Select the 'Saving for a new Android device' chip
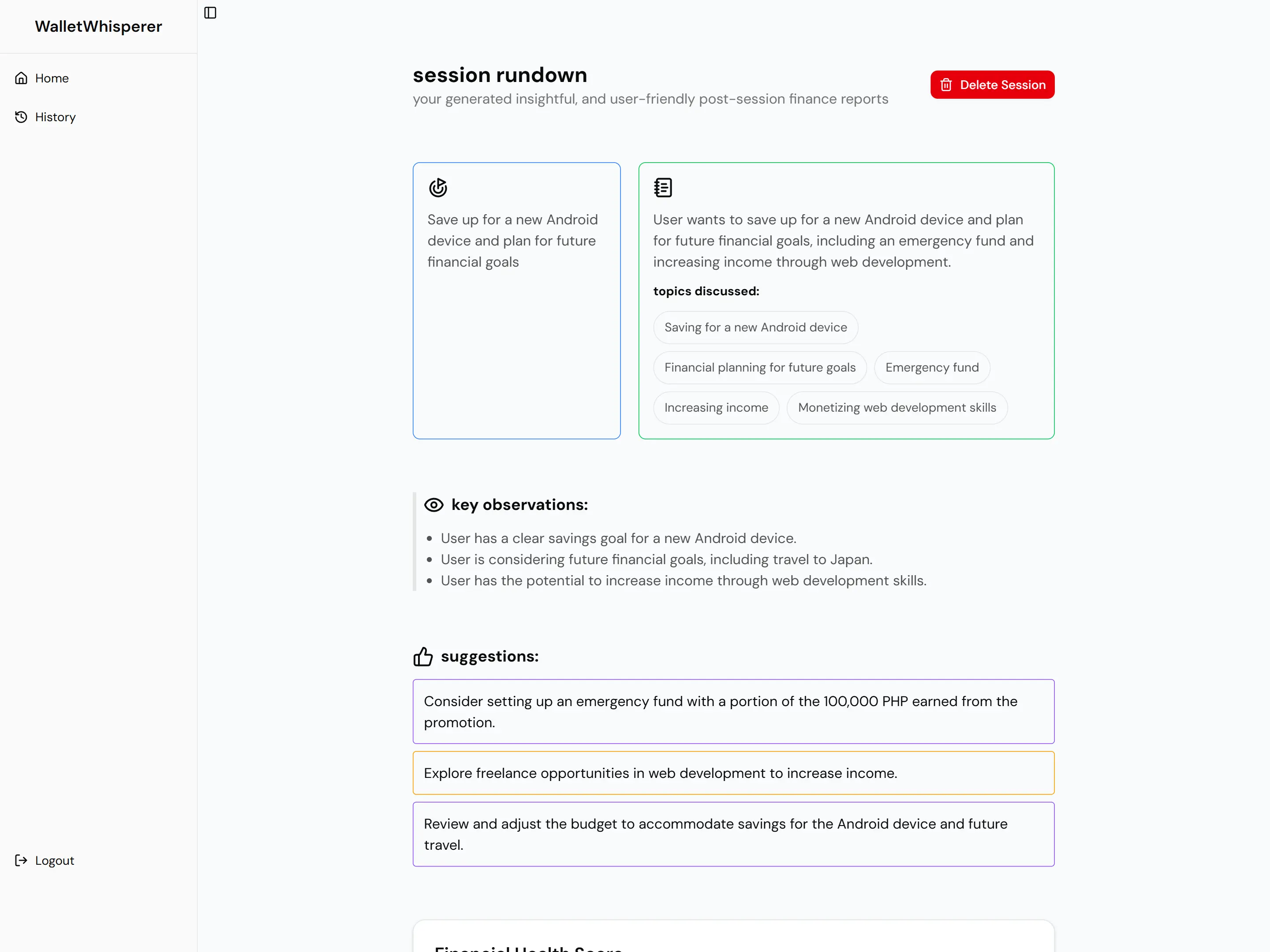1270x952 pixels. pos(755,327)
